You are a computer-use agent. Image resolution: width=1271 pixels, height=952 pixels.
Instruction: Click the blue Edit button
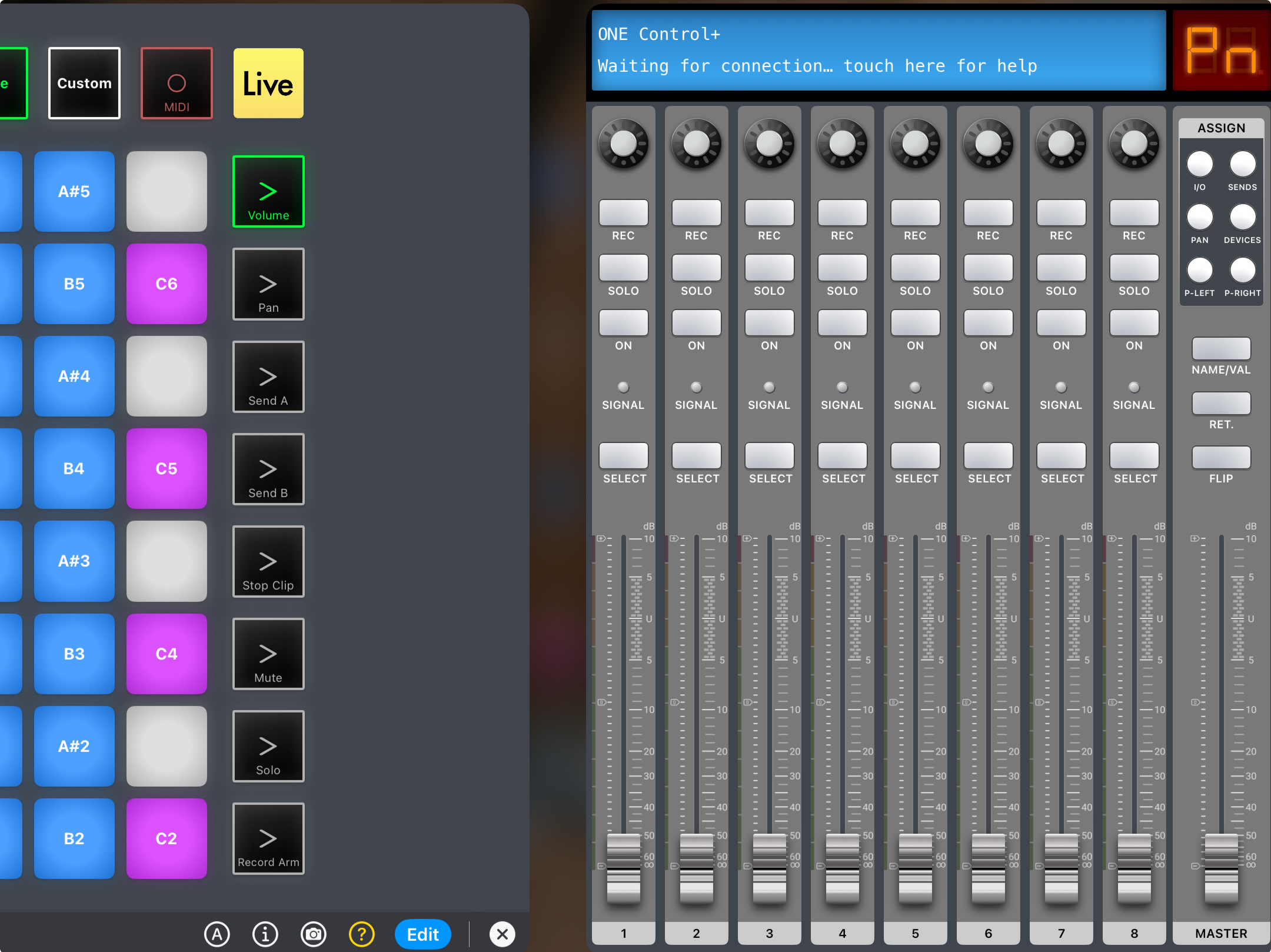pyautogui.click(x=423, y=934)
